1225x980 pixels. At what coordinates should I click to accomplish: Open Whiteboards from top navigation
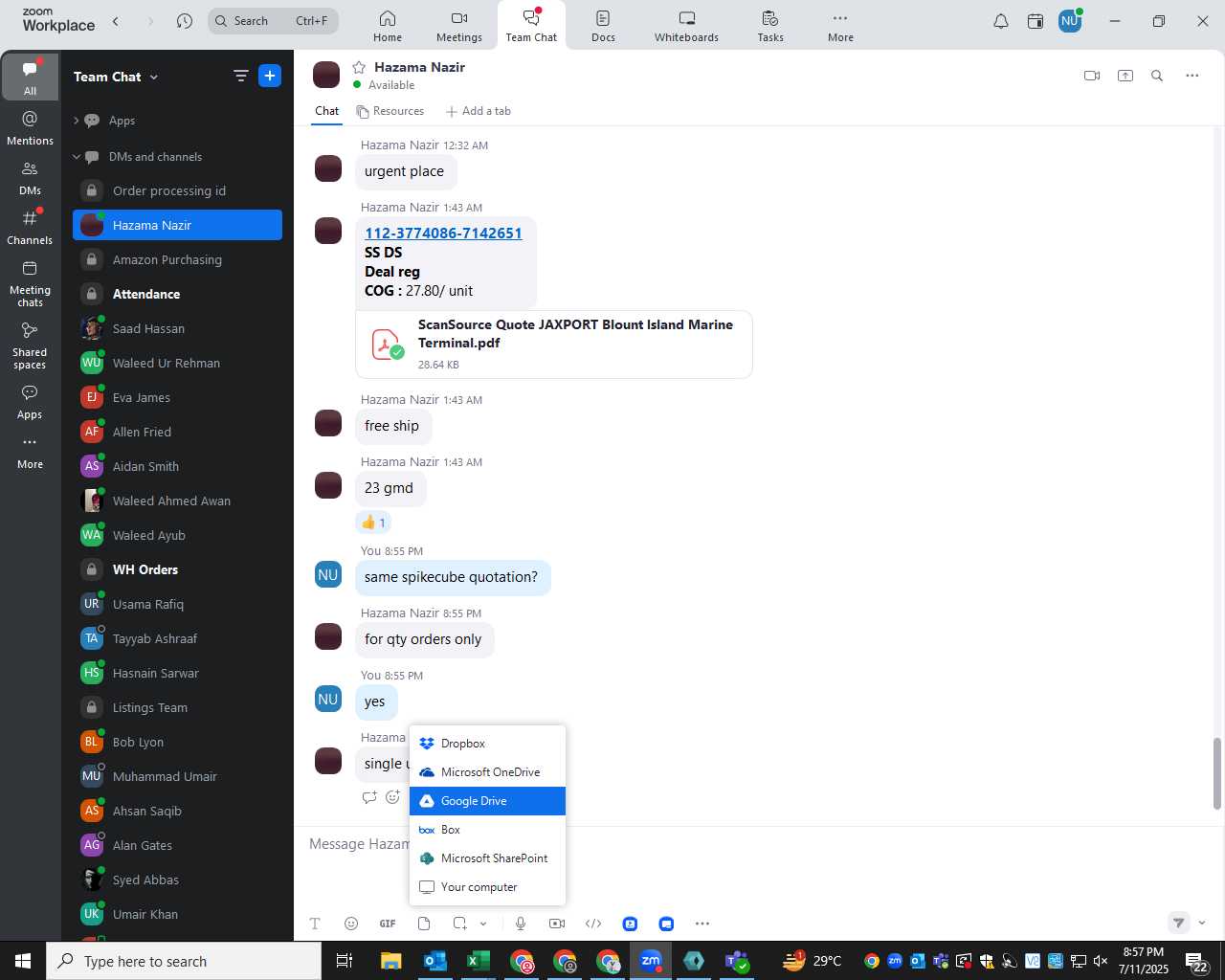[686, 26]
